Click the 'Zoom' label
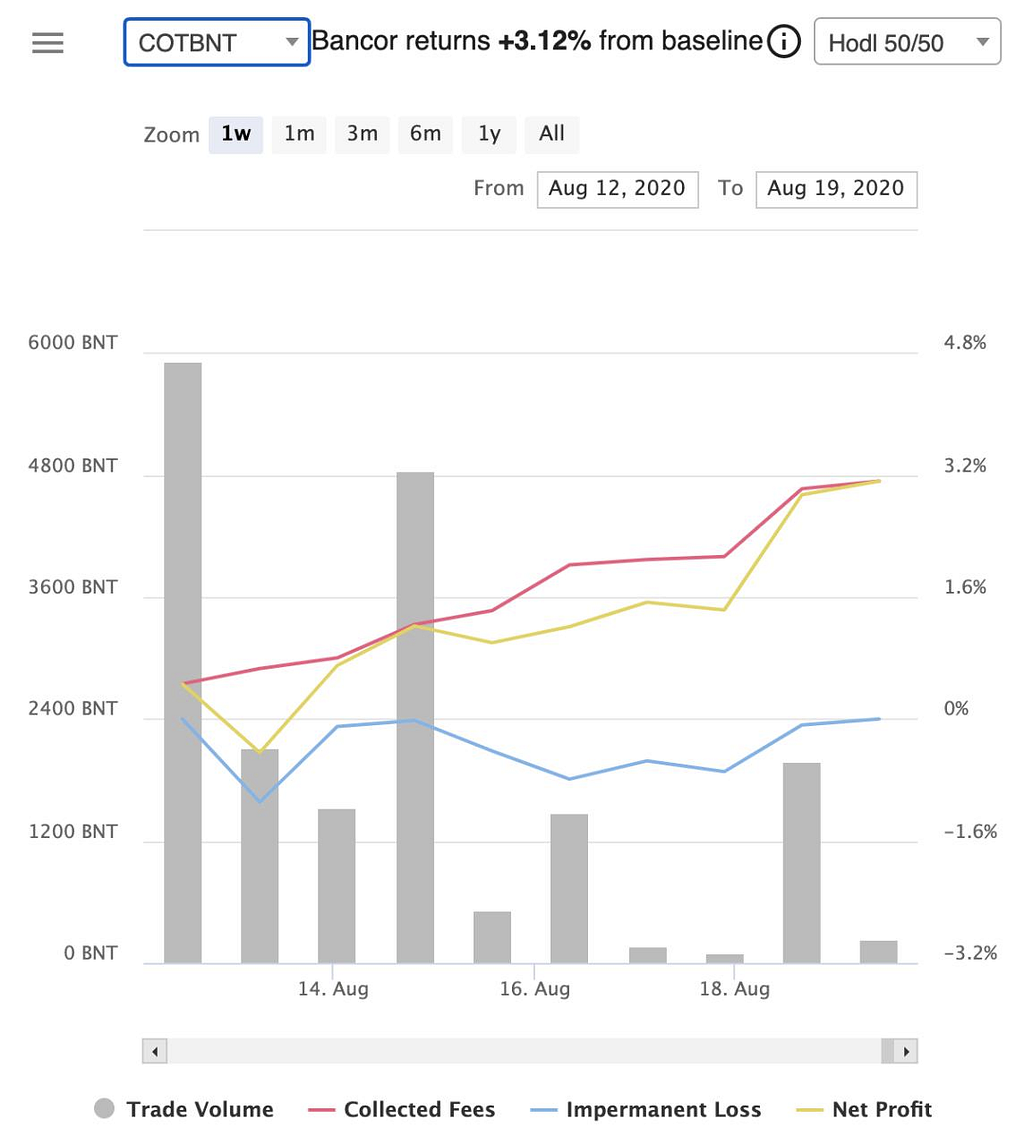The width and height of the screenshot is (1024, 1146). (171, 134)
